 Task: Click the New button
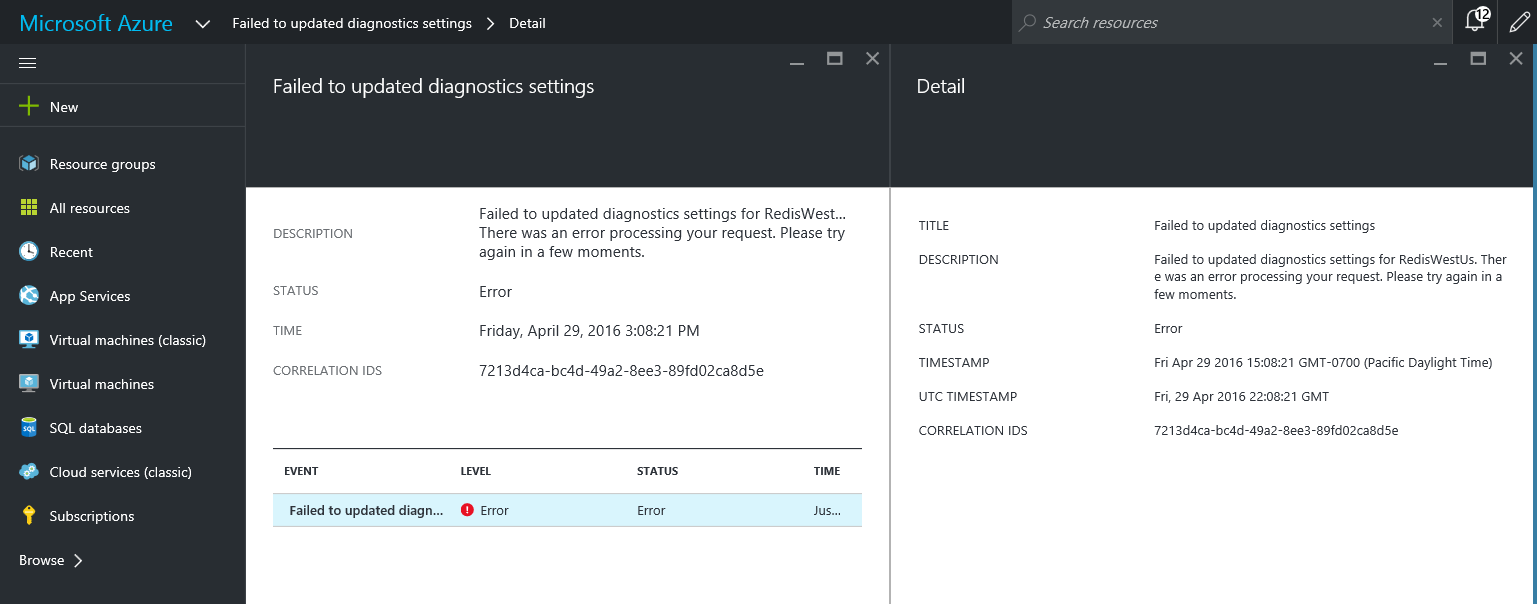(63, 107)
